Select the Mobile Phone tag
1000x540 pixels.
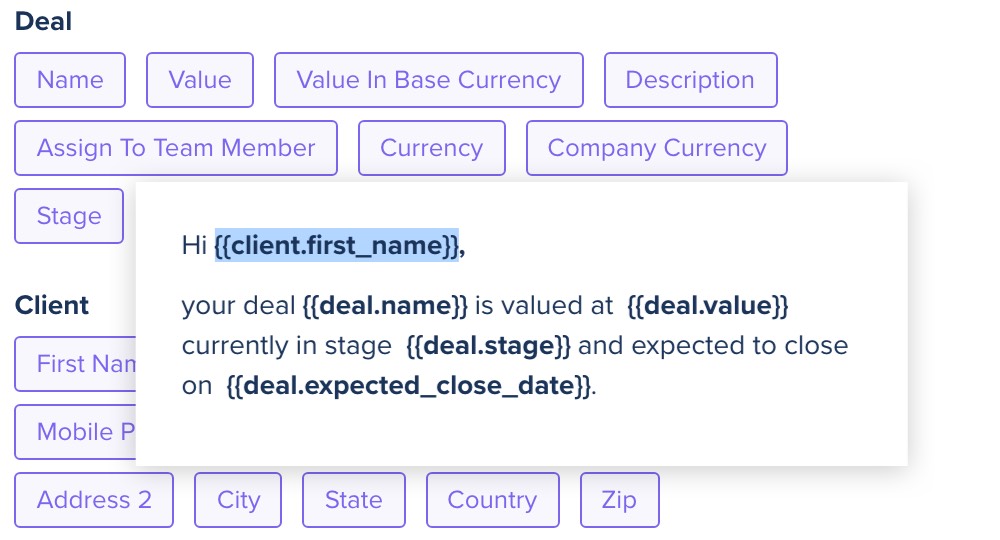point(75,432)
